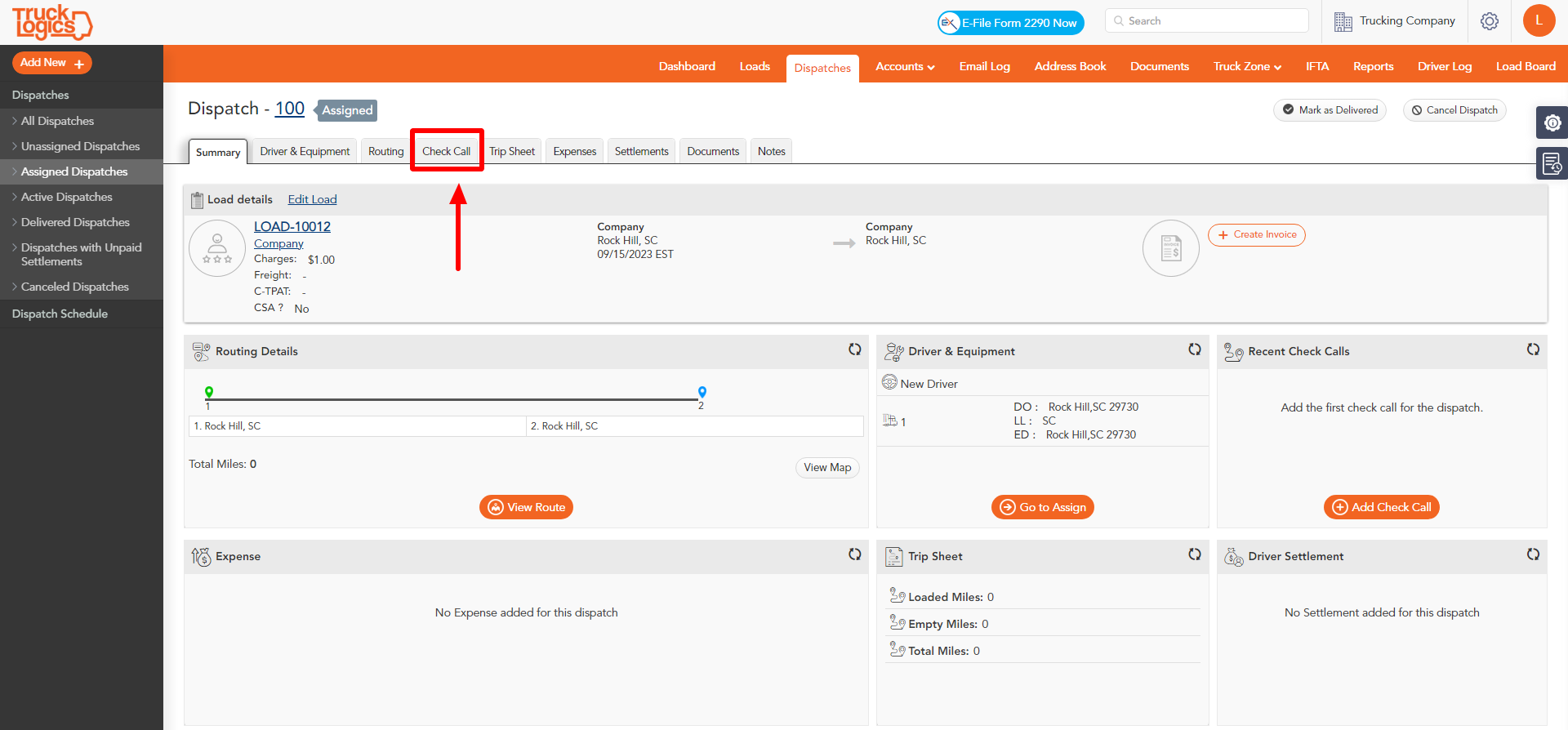The height and width of the screenshot is (730, 1568).
Task: Click the user avatar L icon
Action: 1539,21
